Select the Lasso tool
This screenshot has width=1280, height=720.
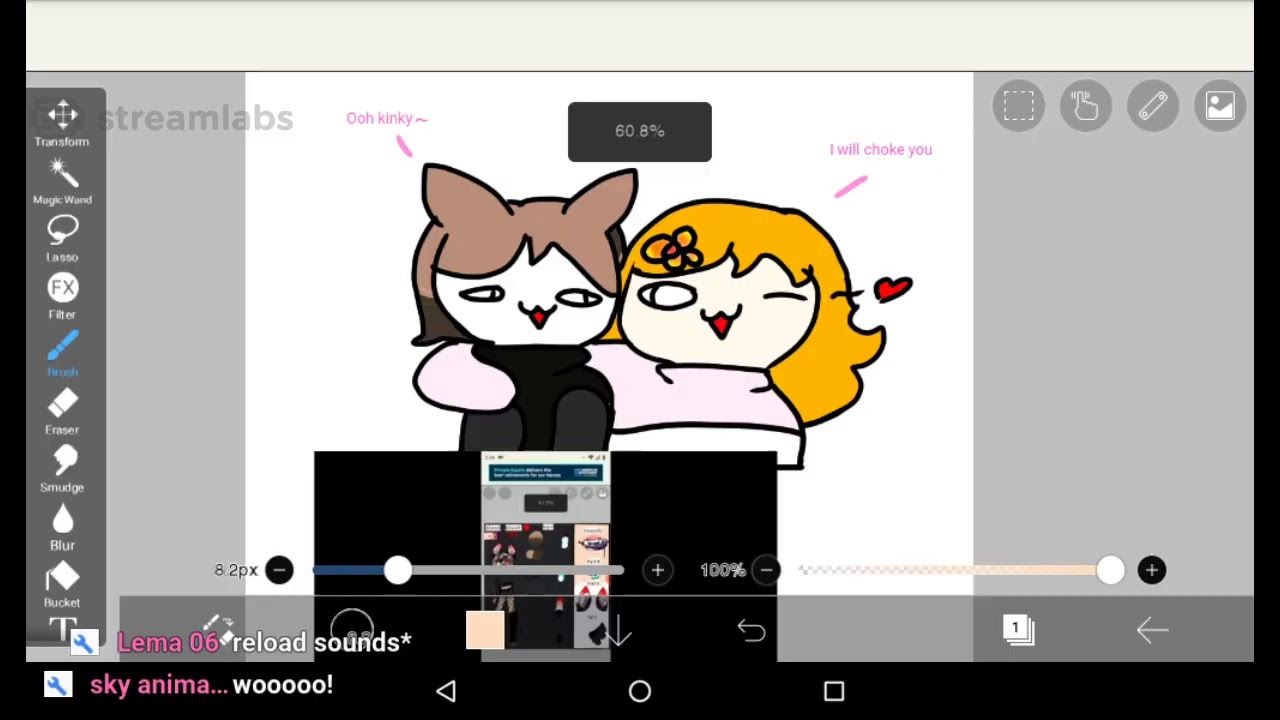coord(62,238)
